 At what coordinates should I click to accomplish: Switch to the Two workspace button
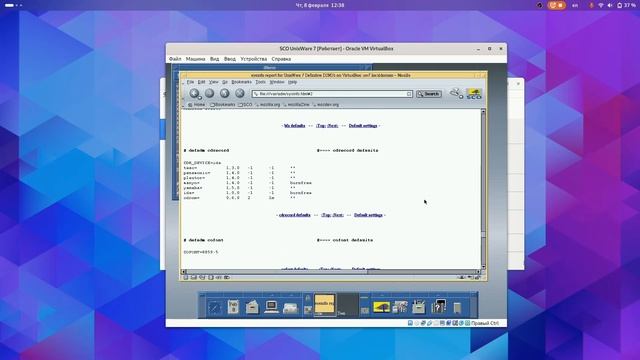pos(347,305)
